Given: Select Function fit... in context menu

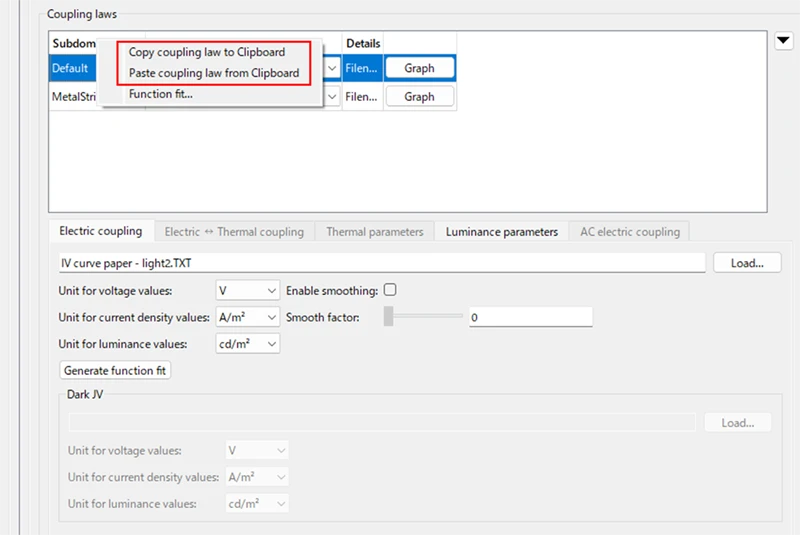Looking at the screenshot, I should 160,94.
